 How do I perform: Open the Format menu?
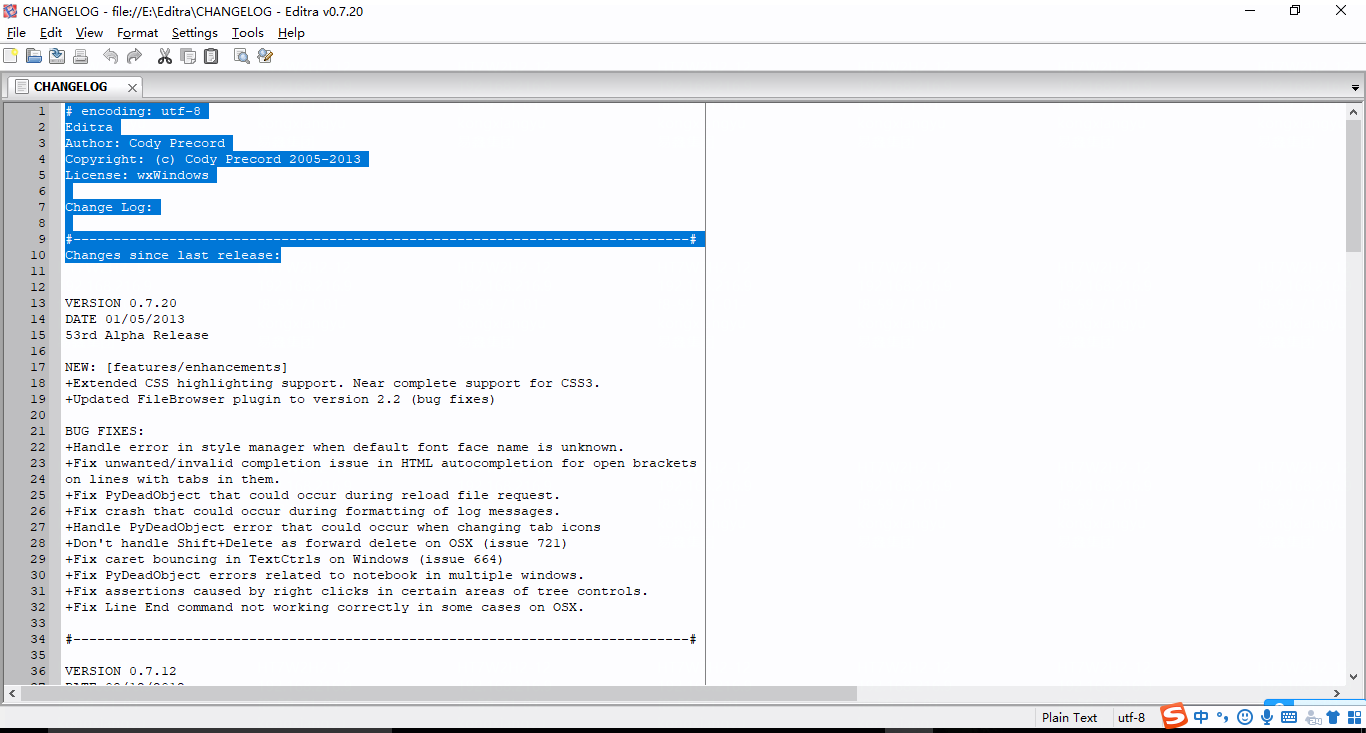[x=137, y=33]
